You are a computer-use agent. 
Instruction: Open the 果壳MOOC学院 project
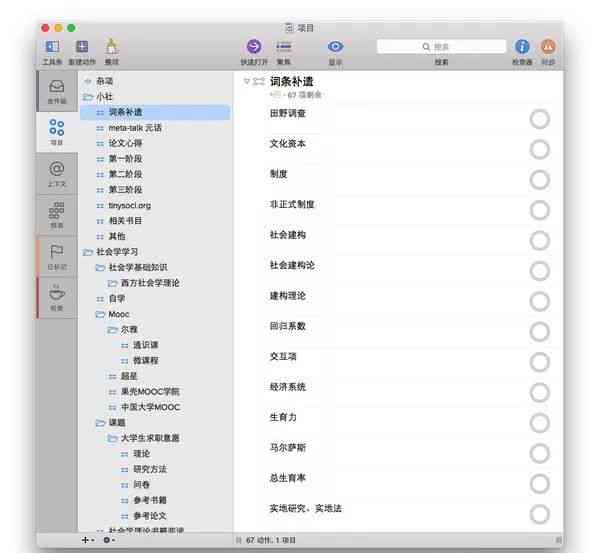(150, 392)
